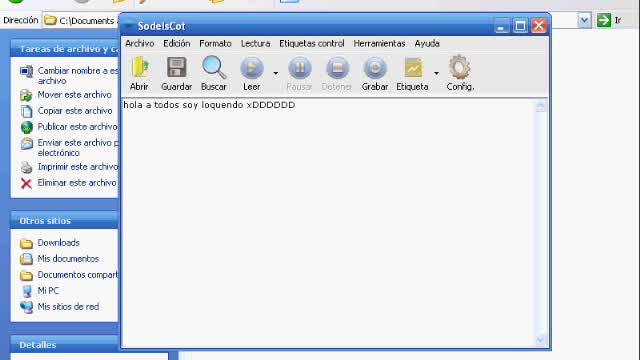Click Cambiar nombre a este archivo in Explorer
Viewport: 640px width, 360px height.
point(78,76)
